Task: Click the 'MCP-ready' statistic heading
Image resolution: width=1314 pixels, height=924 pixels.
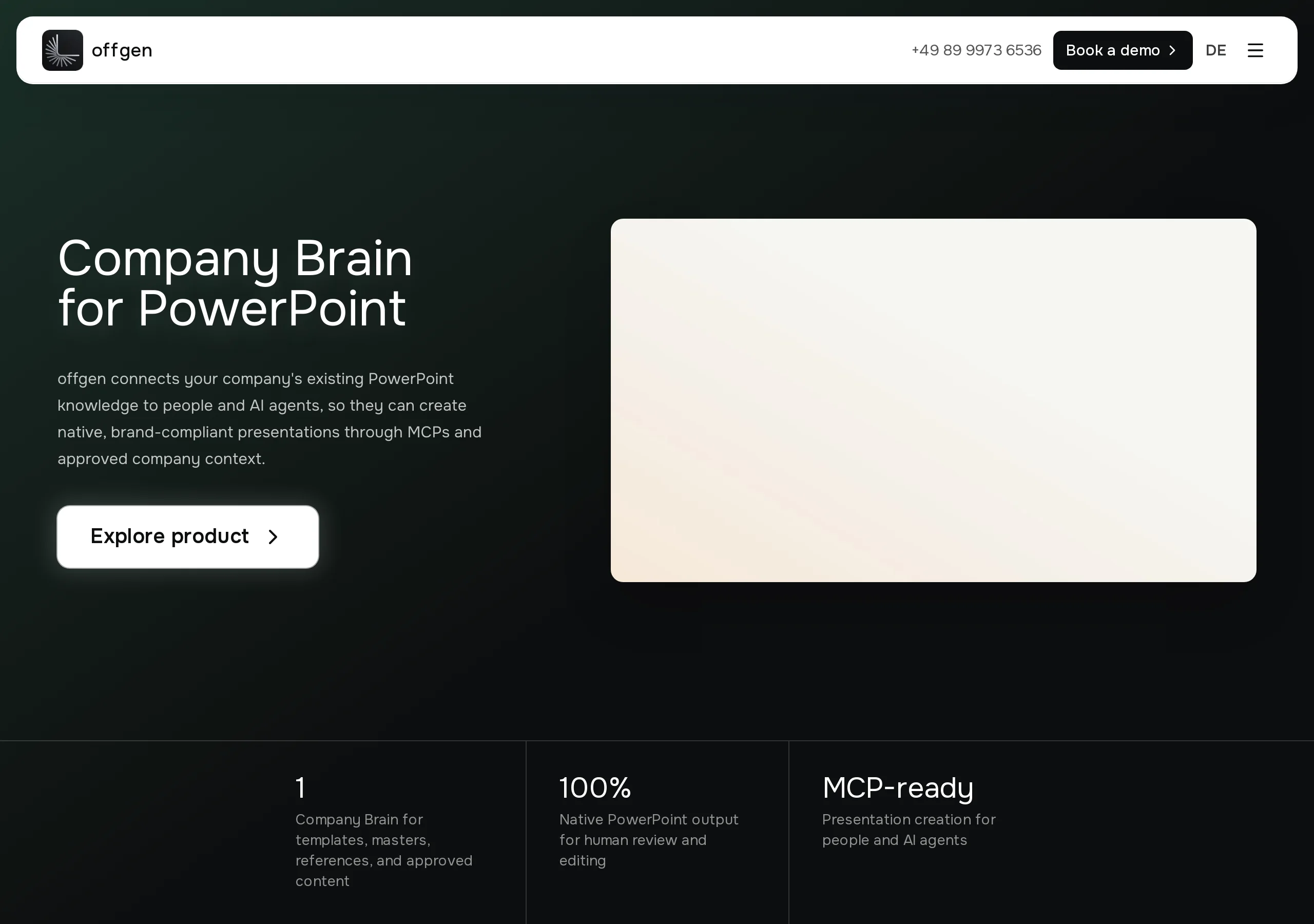Action: (x=898, y=788)
